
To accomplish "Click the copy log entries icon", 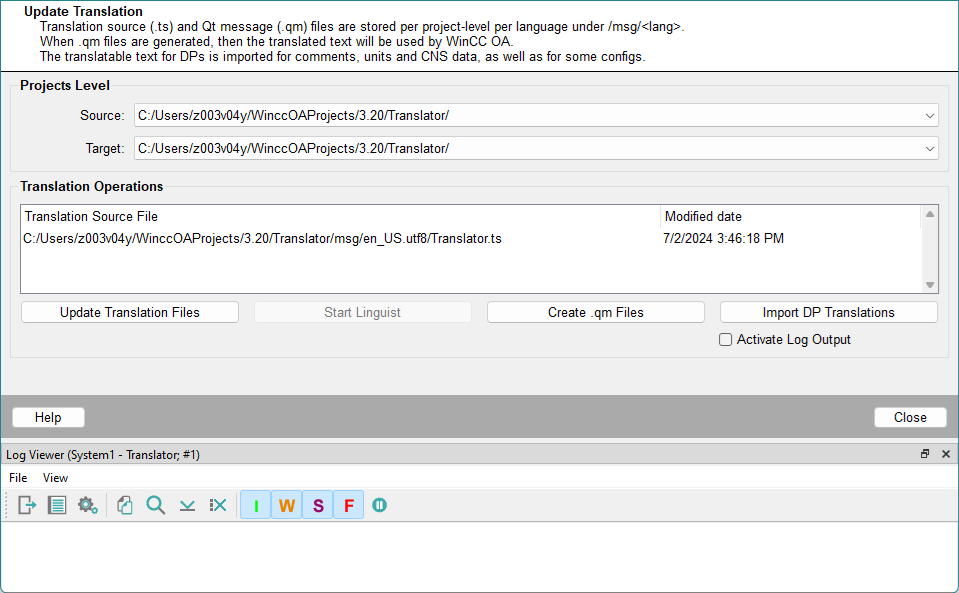I will click(x=125, y=505).
